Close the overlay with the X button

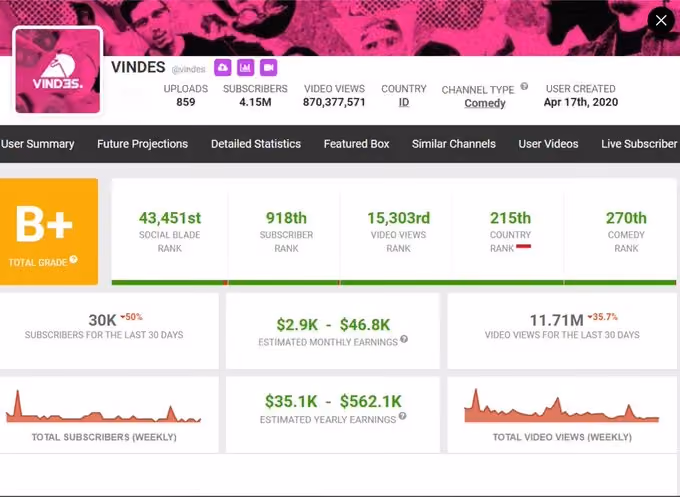coord(661,20)
